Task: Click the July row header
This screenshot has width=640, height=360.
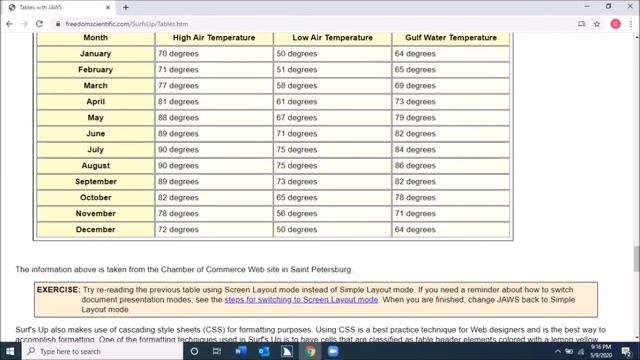Action: (96, 149)
